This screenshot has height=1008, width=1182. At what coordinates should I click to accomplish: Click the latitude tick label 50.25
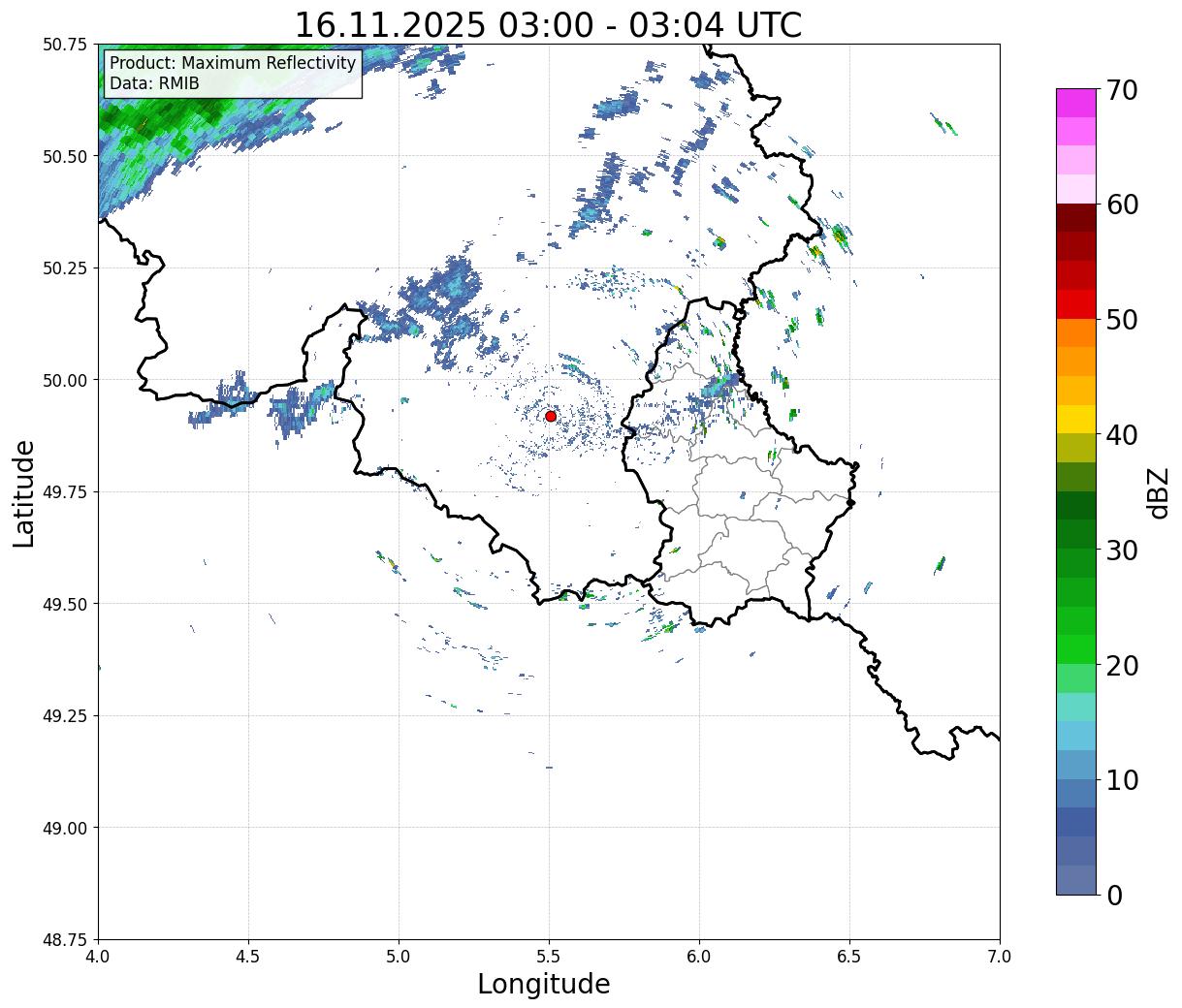(x=65, y=268)
